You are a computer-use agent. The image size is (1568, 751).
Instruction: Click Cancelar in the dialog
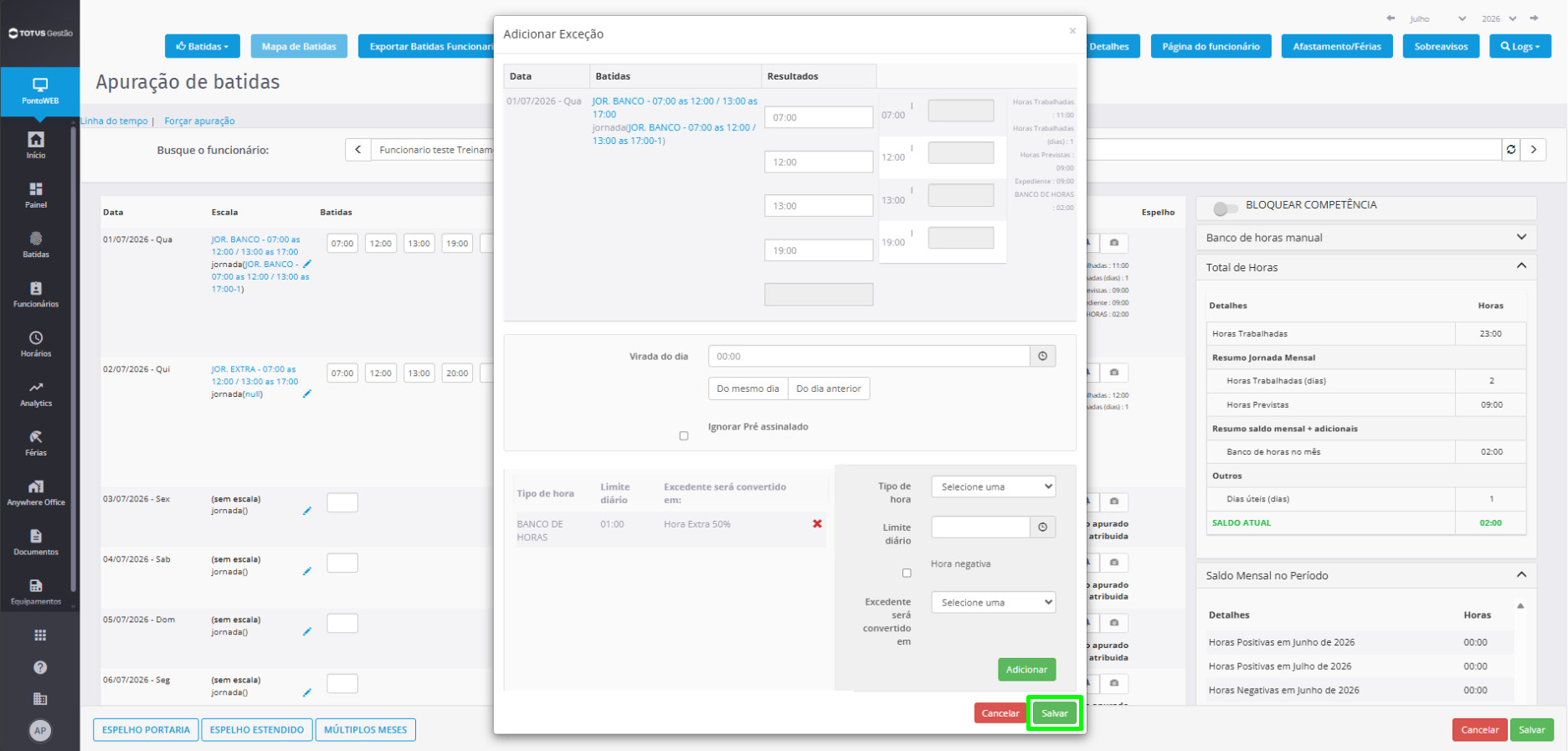pyautogui.click(x=1000, y=713)
